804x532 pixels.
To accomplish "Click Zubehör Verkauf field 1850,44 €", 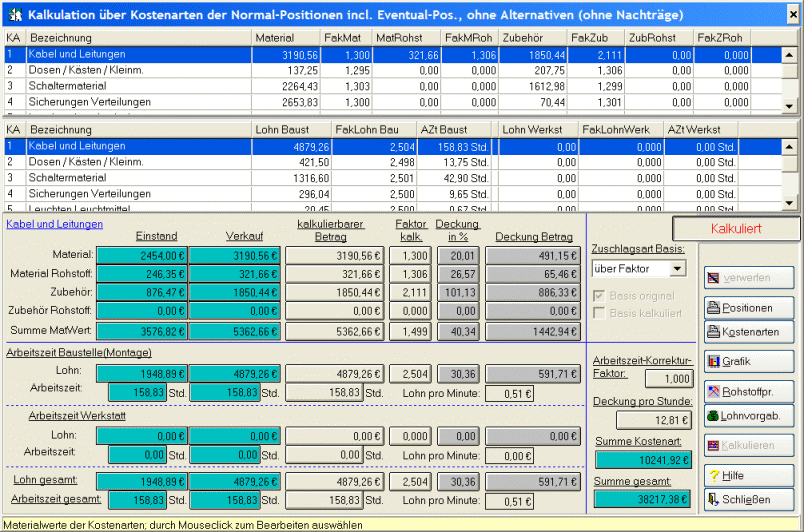I will [235, 293].
